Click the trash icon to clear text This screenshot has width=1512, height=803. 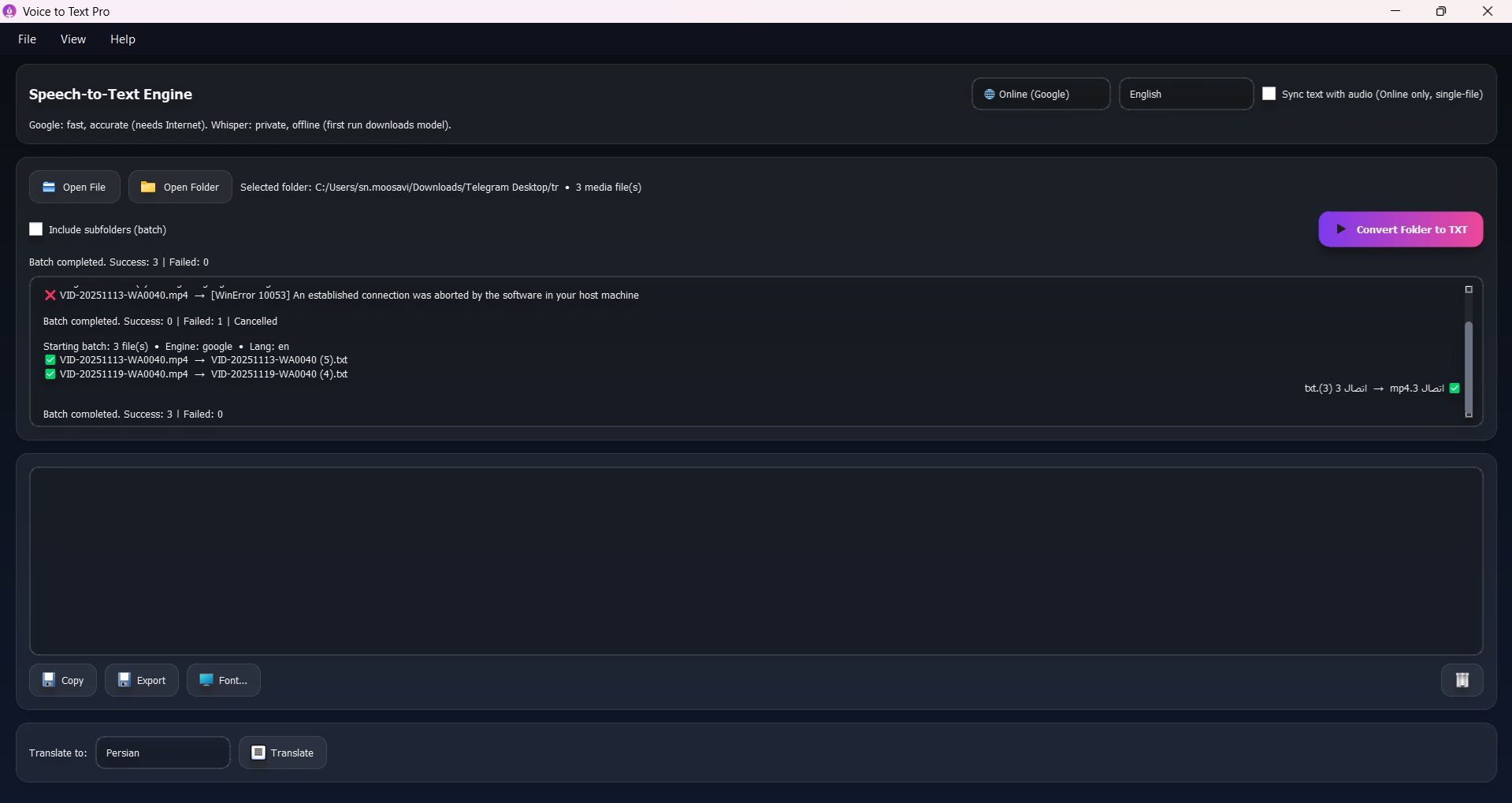(1462, 680)
